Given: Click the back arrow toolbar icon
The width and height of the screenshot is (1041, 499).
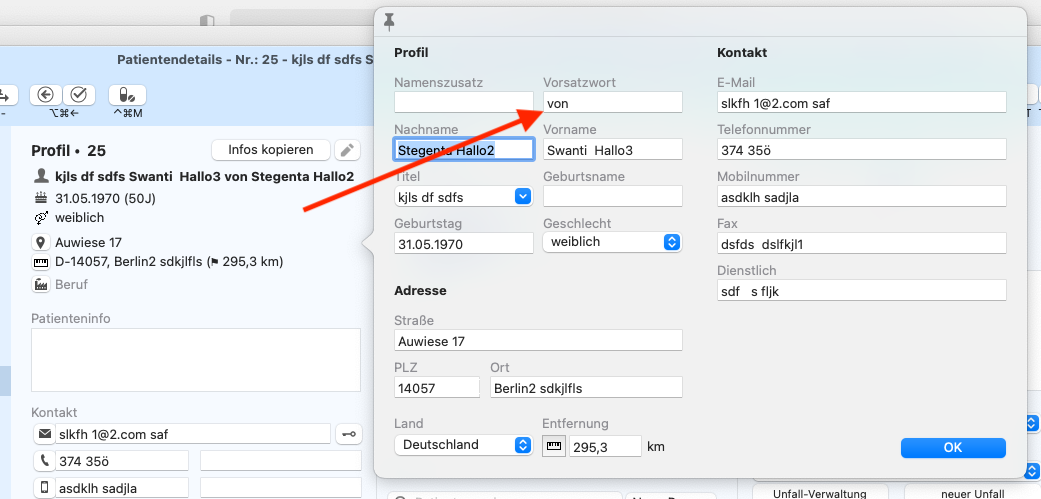Looking at the screenshot, I should point(46,95).
